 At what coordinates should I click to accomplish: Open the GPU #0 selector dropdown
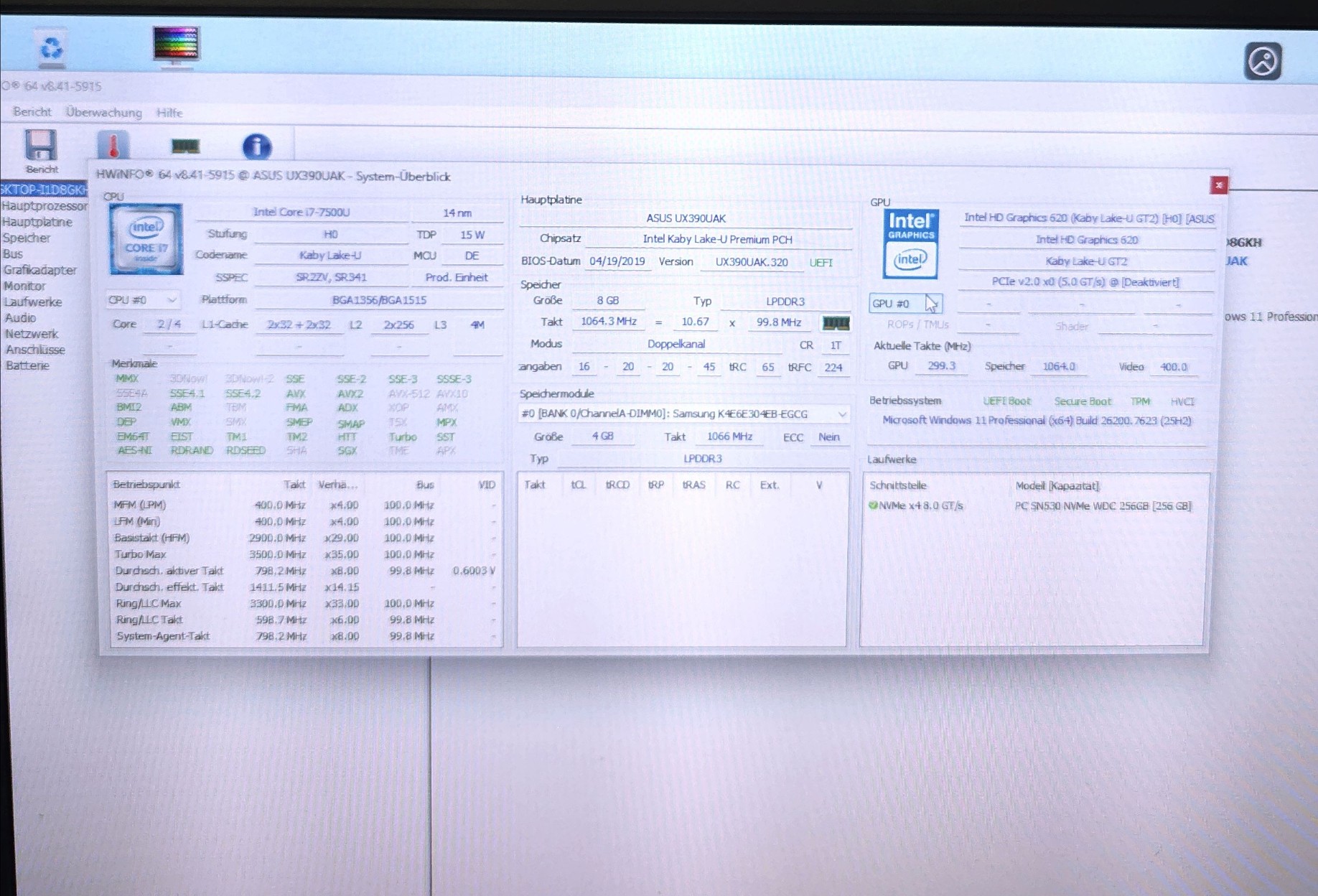[905, 304]
